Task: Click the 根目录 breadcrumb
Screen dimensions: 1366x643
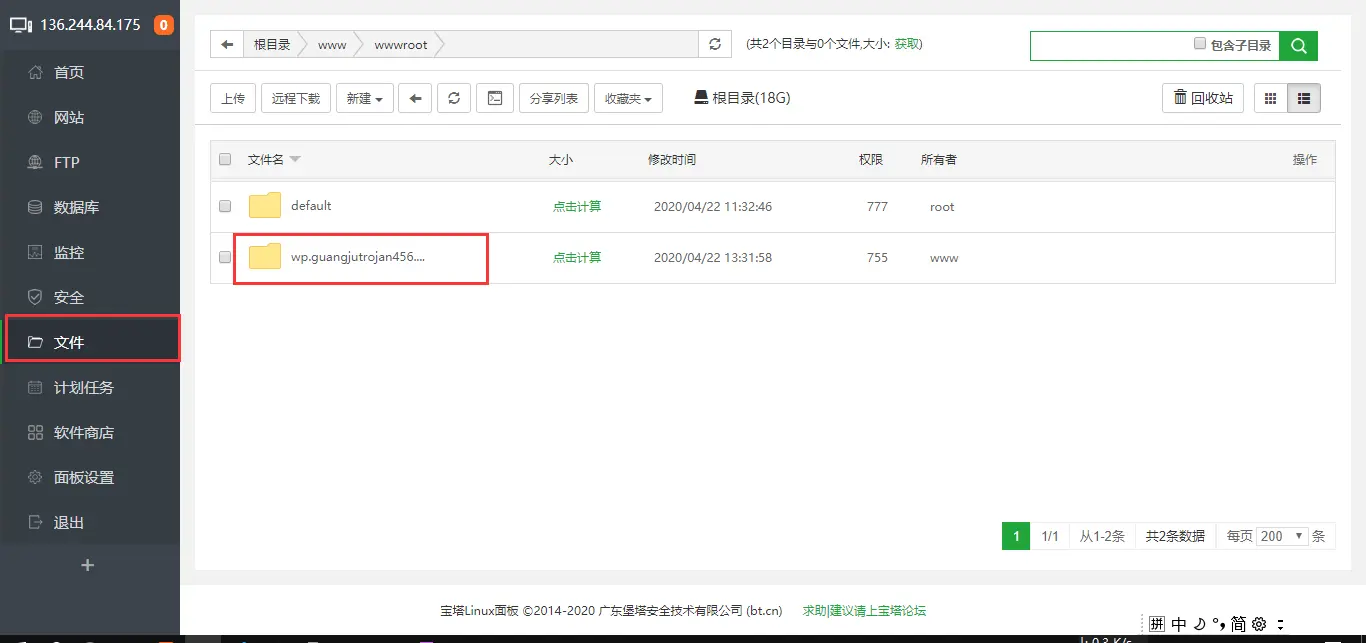Action: pos(272,44)
